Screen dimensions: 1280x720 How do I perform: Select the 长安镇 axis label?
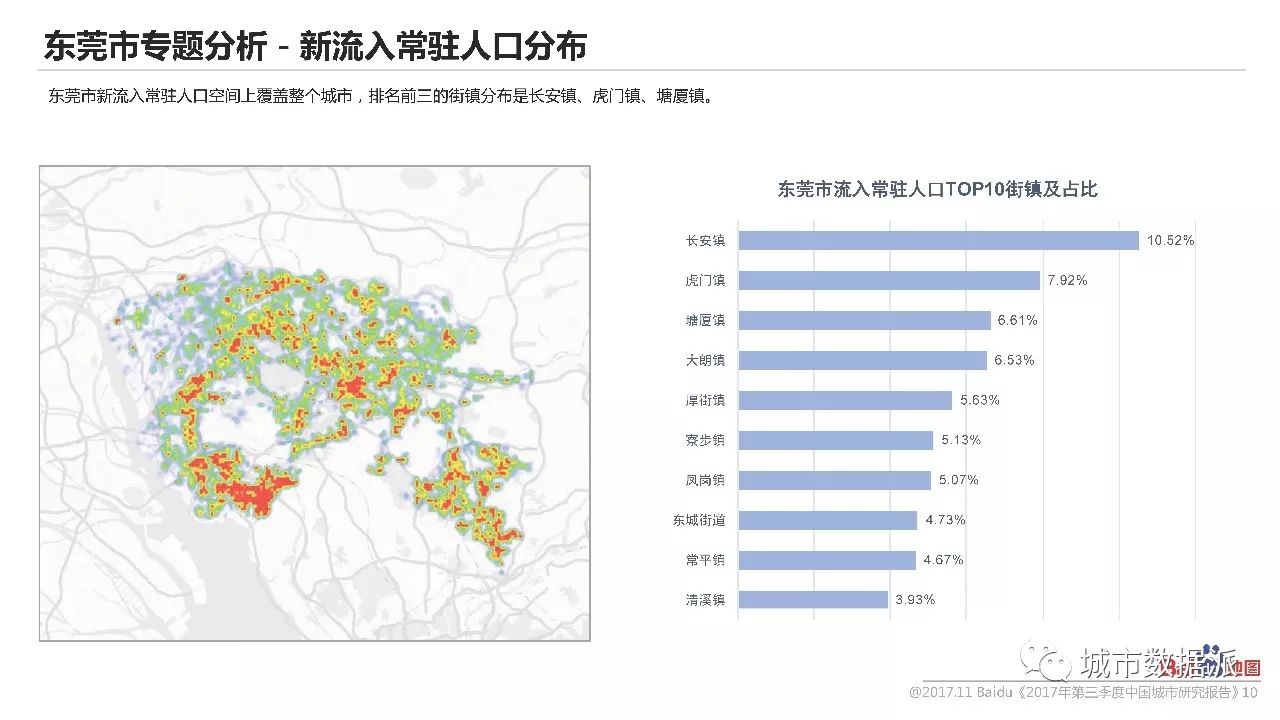click(x=705, y=240)
